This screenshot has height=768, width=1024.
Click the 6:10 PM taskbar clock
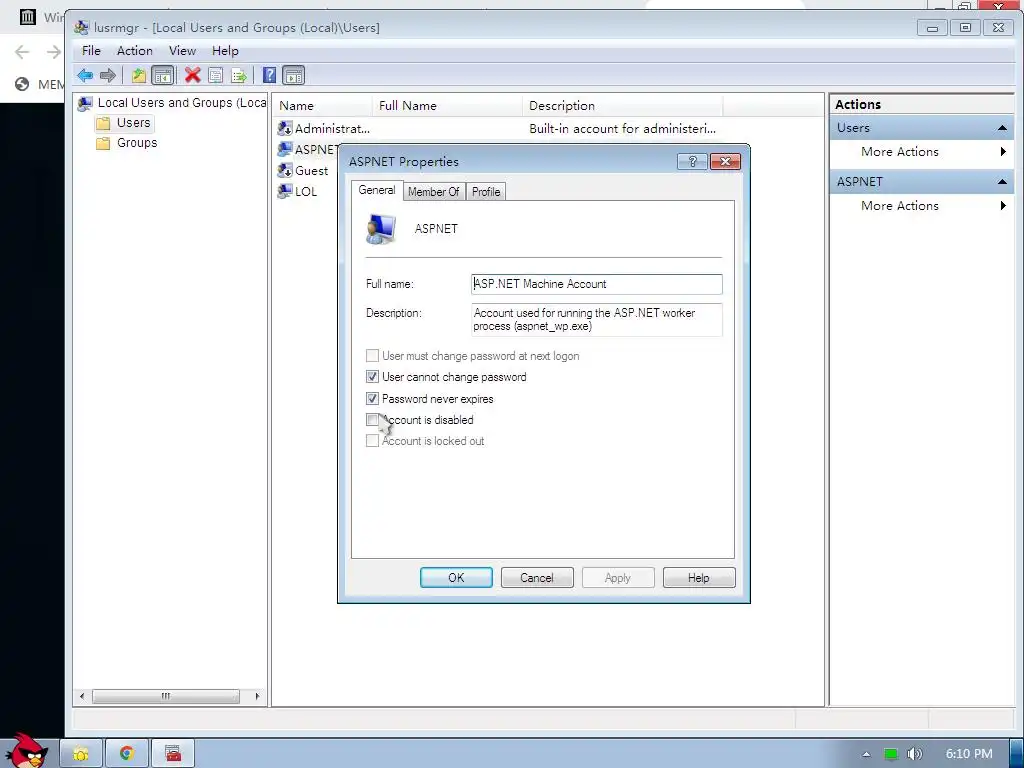pos(969,754)
